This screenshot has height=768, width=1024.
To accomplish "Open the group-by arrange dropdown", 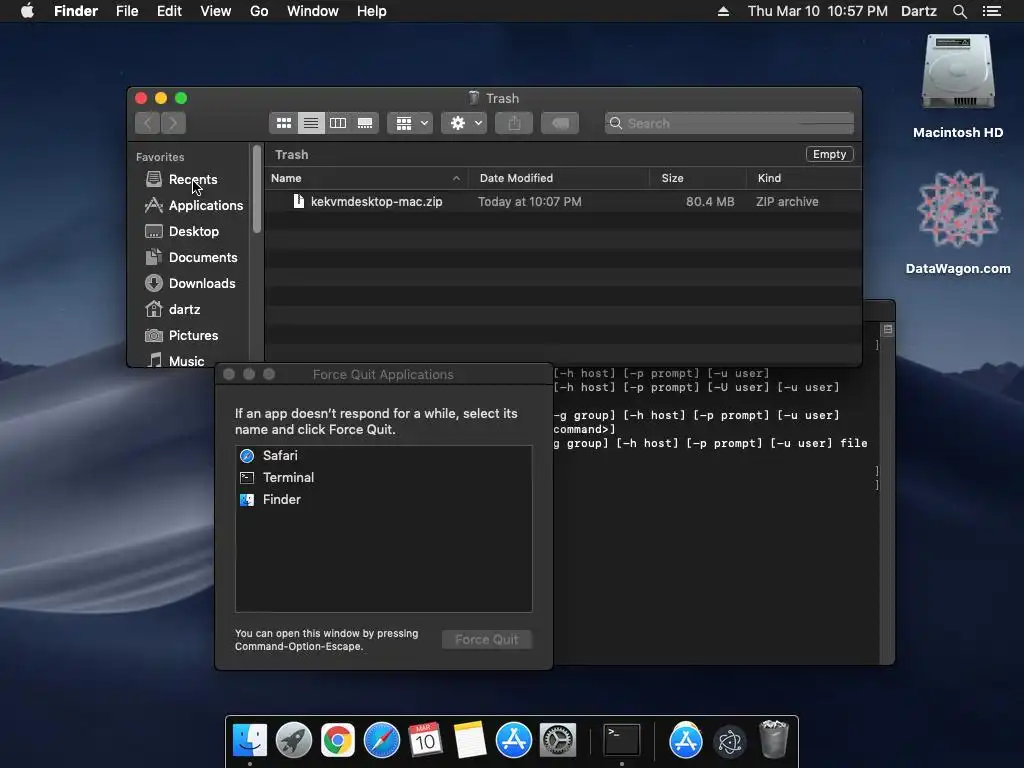I will (x=410, y=123).
